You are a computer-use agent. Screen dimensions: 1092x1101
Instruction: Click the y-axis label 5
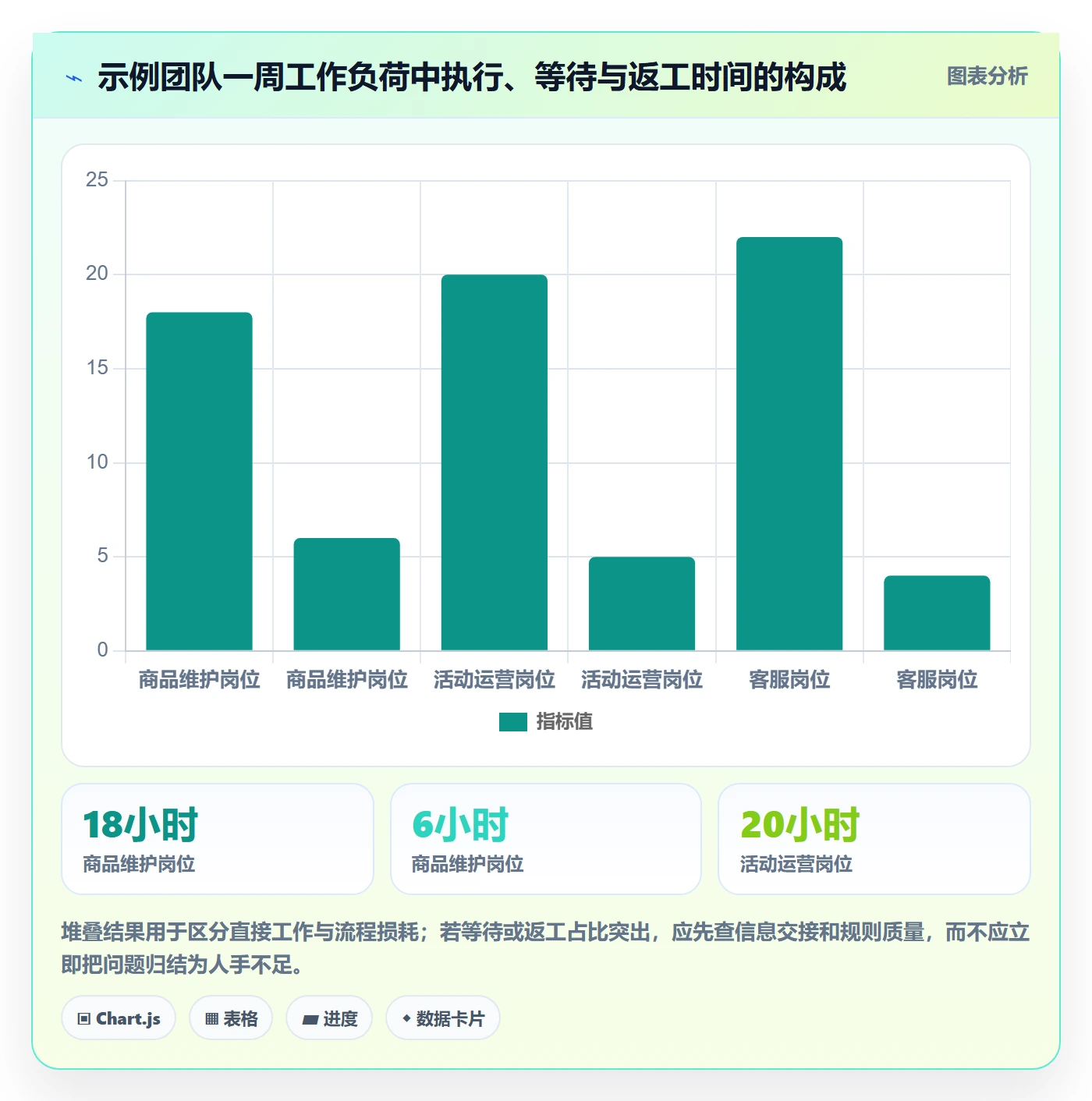click(102, 556)
